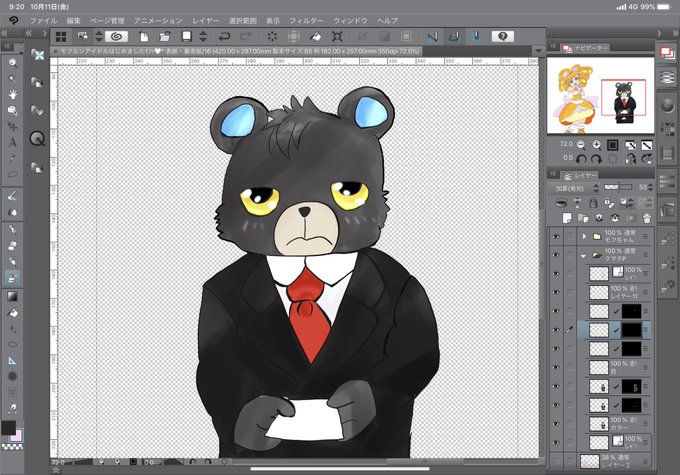The image size is (680, 475).
Task: Adjust the layer opacity slider
Action: pos(618,187)
